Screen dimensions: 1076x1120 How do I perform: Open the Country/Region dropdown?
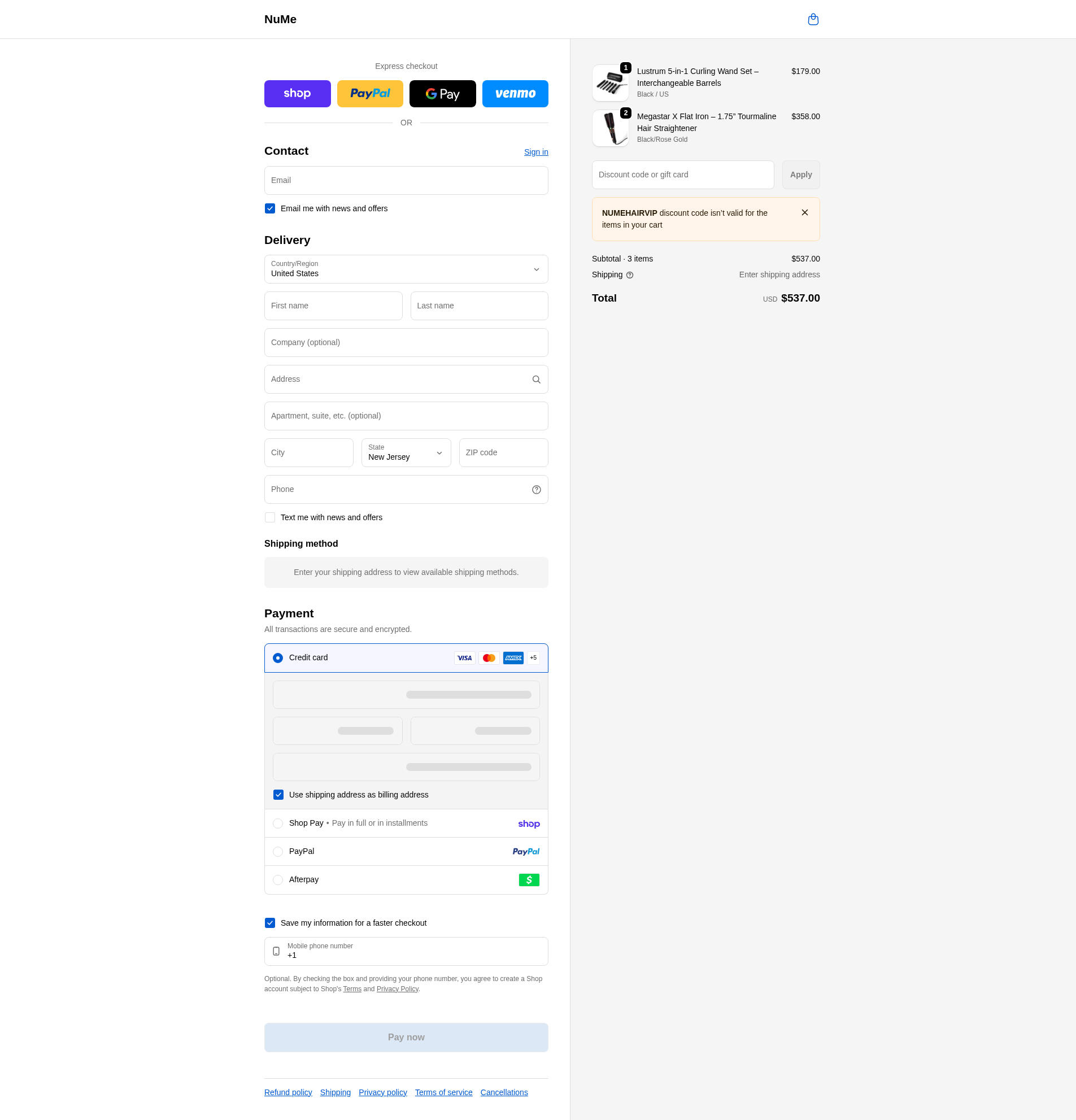[x=406, y=269]
